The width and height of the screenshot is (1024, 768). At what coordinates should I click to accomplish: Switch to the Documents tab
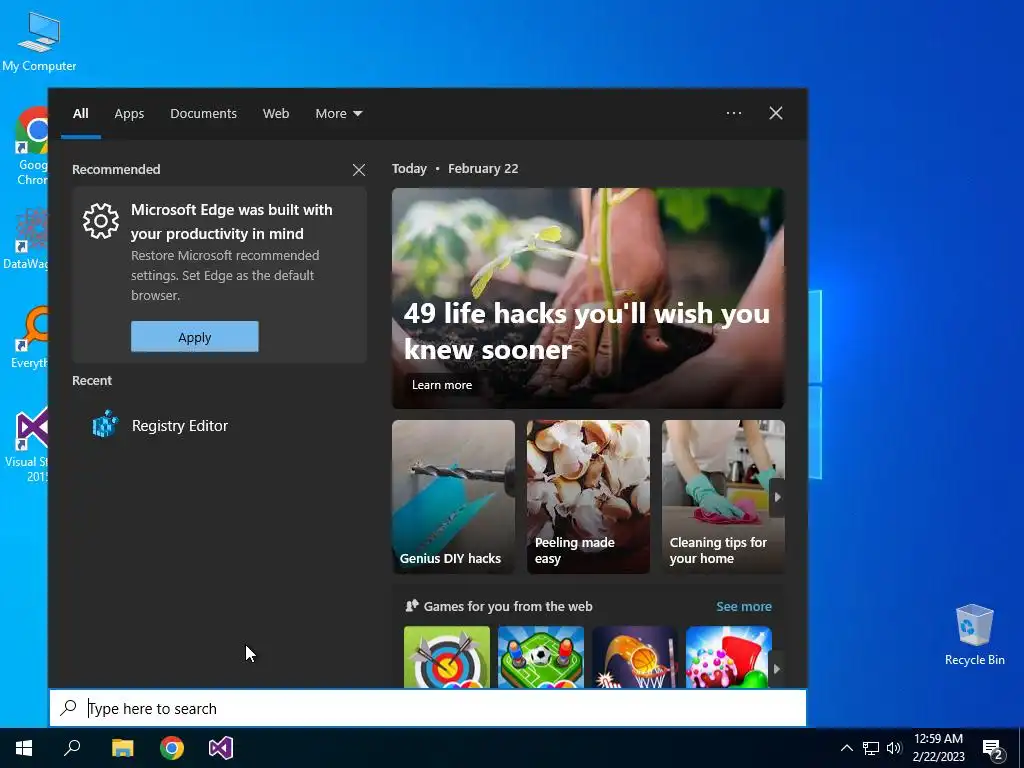(203, 114)
